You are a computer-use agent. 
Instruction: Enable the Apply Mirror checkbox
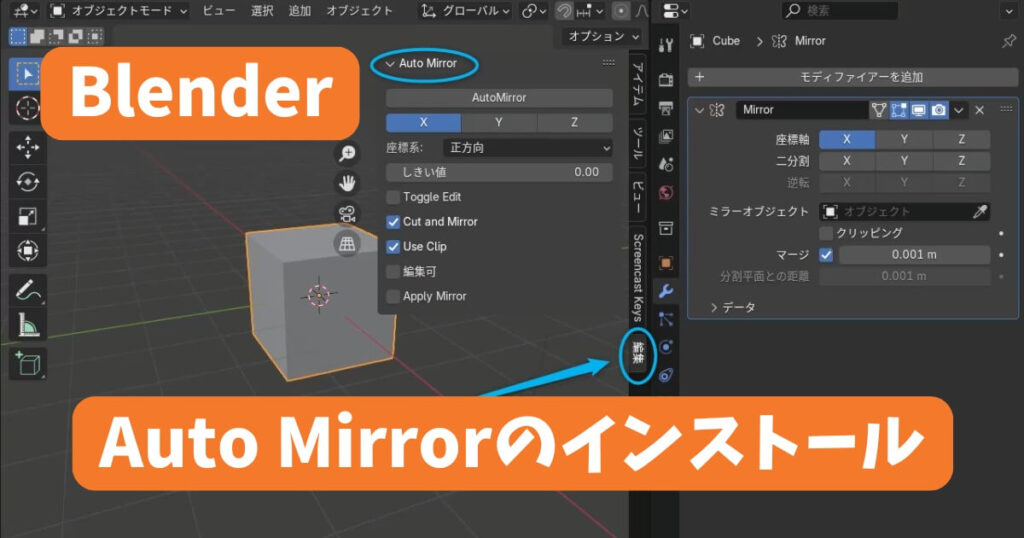click(x=393, y=296)
